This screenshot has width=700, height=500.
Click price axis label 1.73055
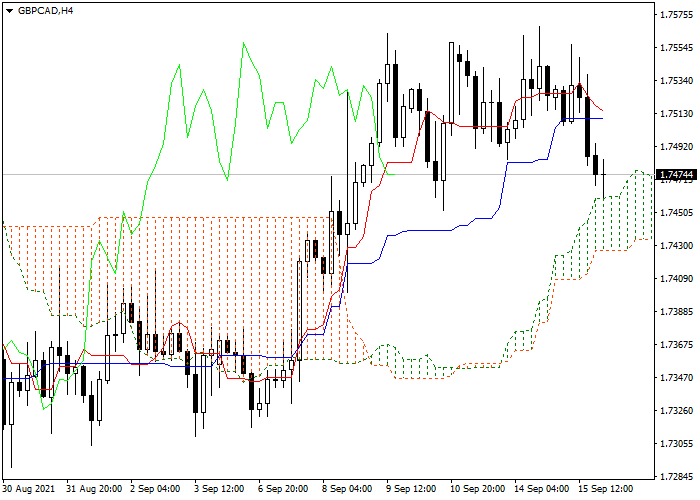(676, 443)
